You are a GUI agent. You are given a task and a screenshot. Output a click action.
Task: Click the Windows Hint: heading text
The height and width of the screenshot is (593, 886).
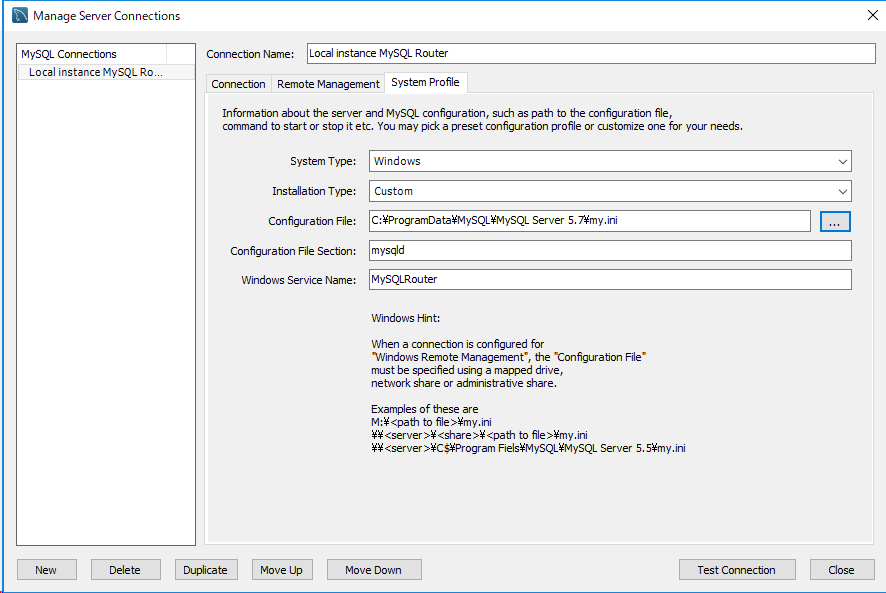click(406, 318)
